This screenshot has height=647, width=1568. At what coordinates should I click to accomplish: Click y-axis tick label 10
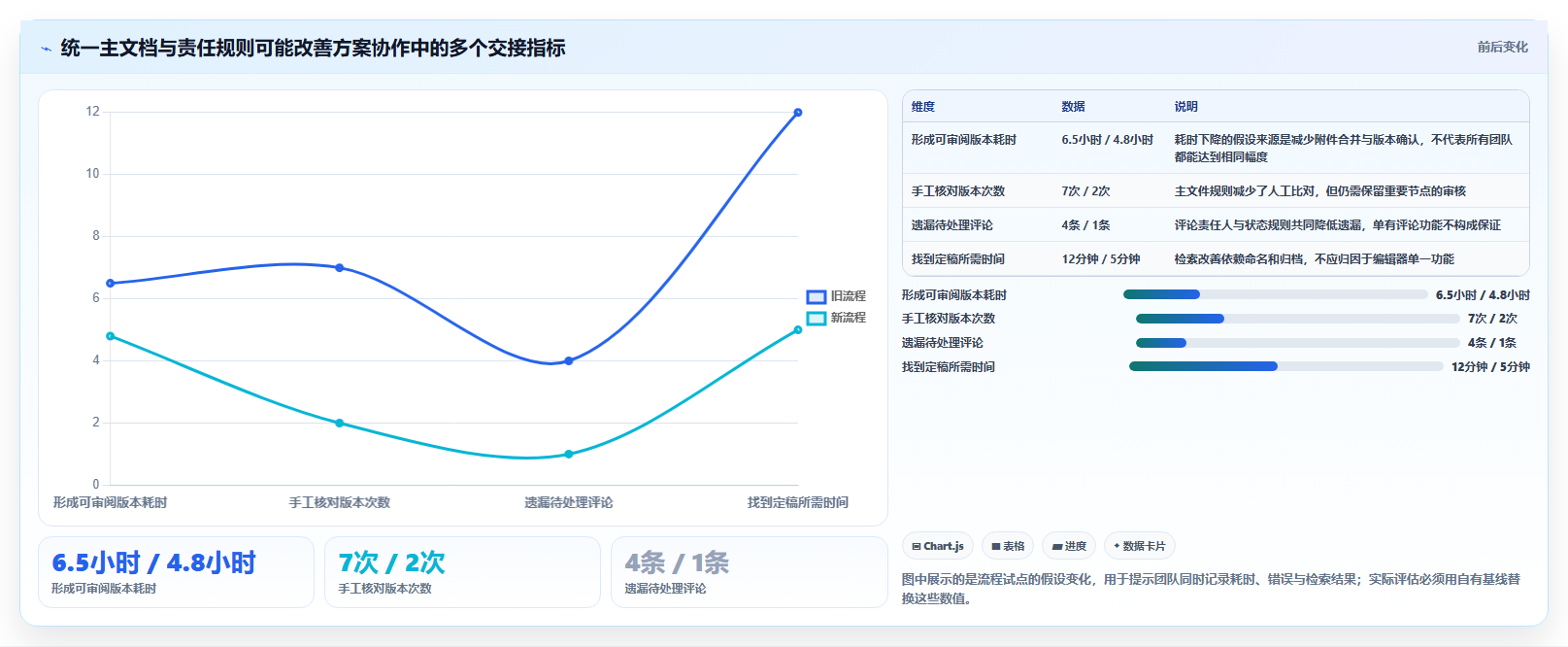point(93,174)
